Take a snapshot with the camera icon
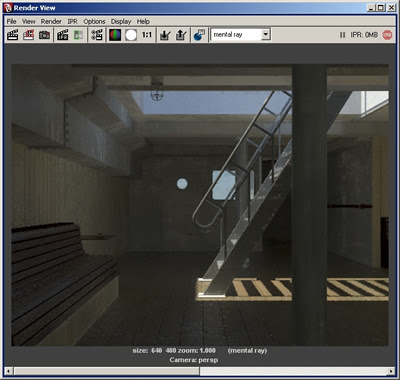The height and width of the screenshot is (380, 400). point(45,35)
